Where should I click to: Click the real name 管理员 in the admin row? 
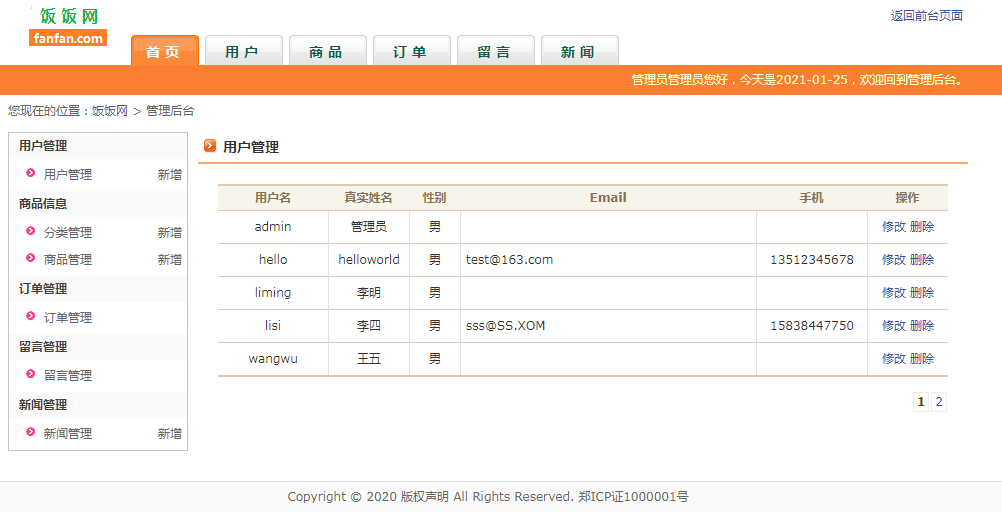369,227
